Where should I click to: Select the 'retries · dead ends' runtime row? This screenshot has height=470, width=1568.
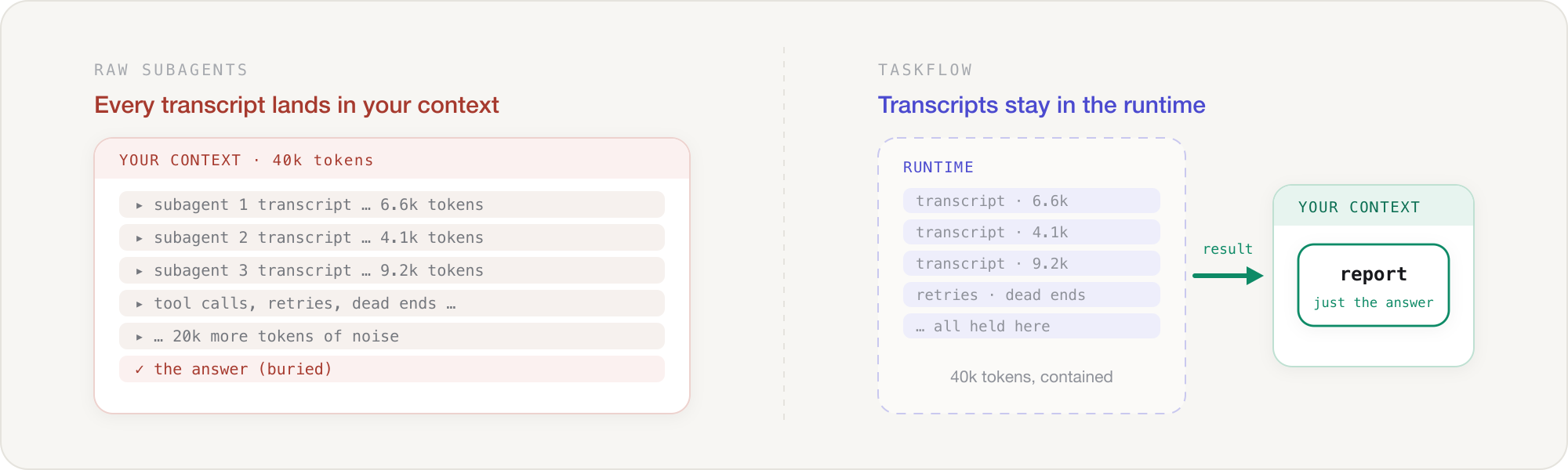[1032, 295]
